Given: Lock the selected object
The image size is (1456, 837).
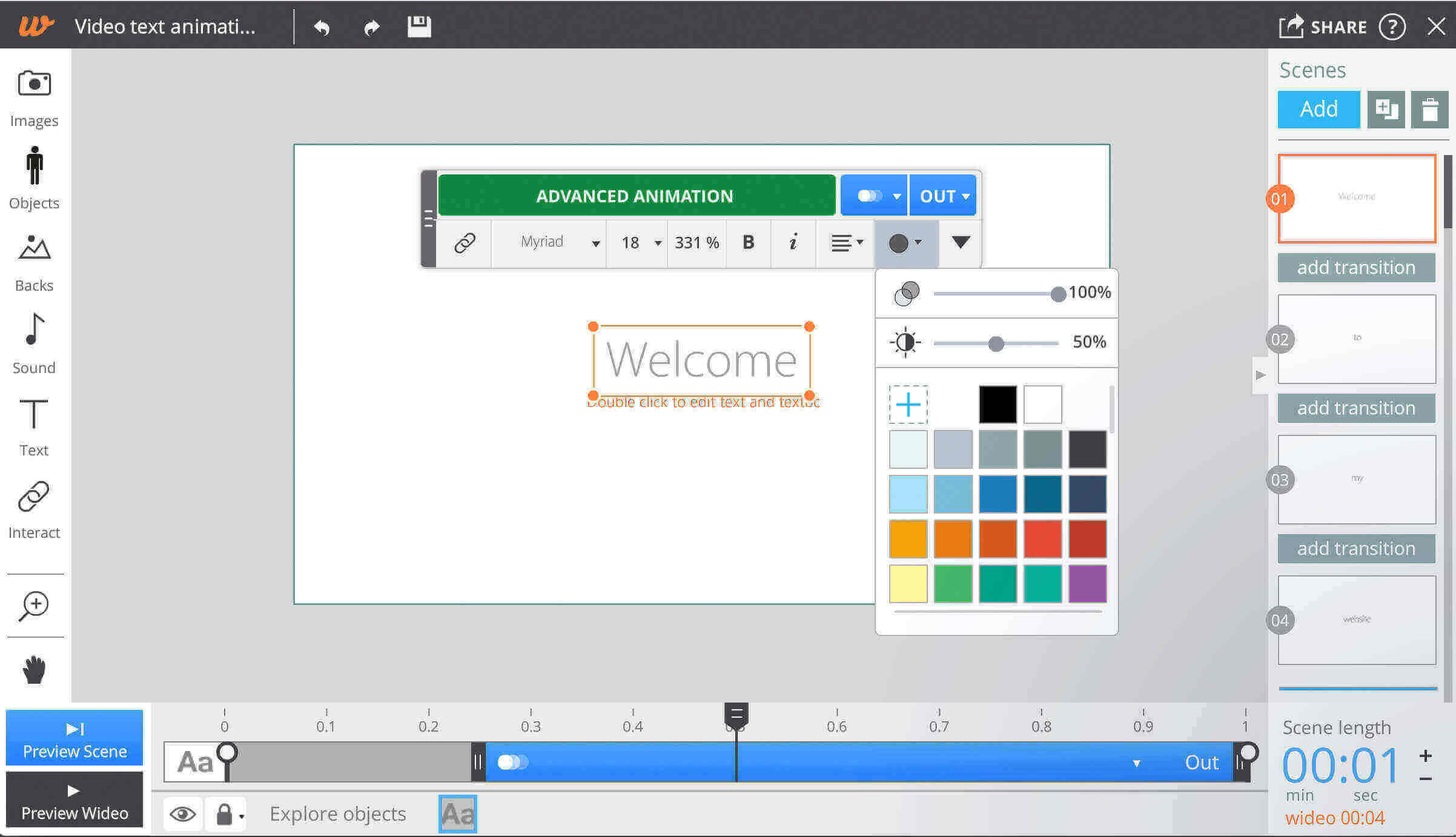Looking at the screenshot, I should 223,813.
